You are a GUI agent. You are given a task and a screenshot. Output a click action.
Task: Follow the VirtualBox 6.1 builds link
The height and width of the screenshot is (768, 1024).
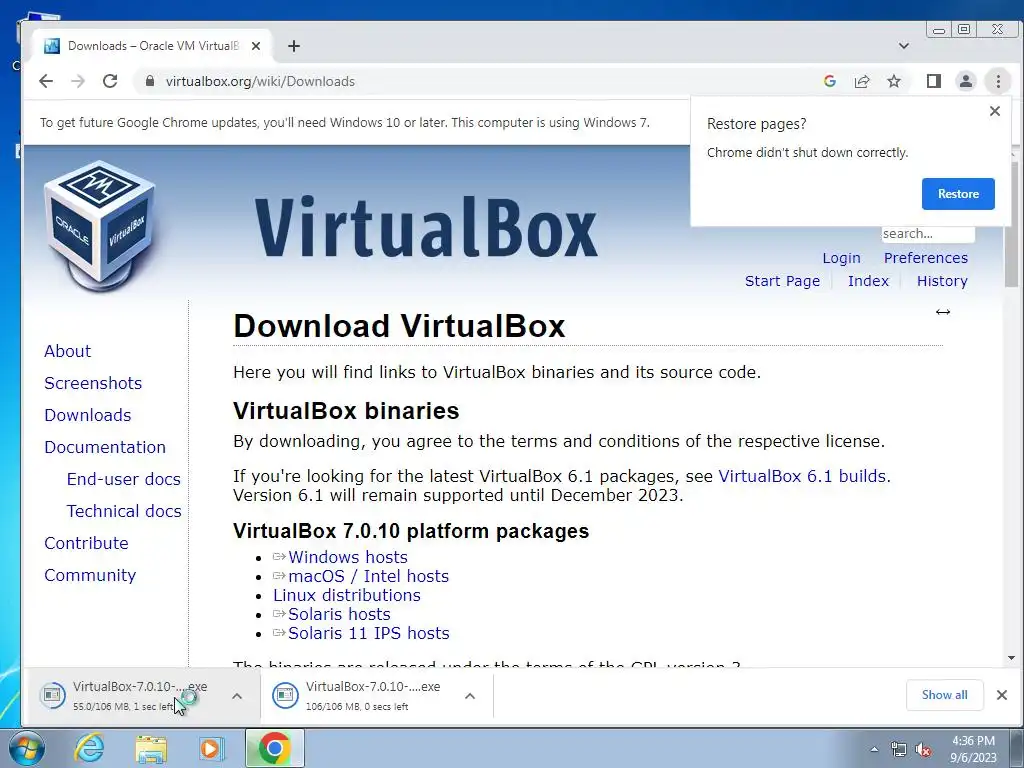[x=802, y=476]
